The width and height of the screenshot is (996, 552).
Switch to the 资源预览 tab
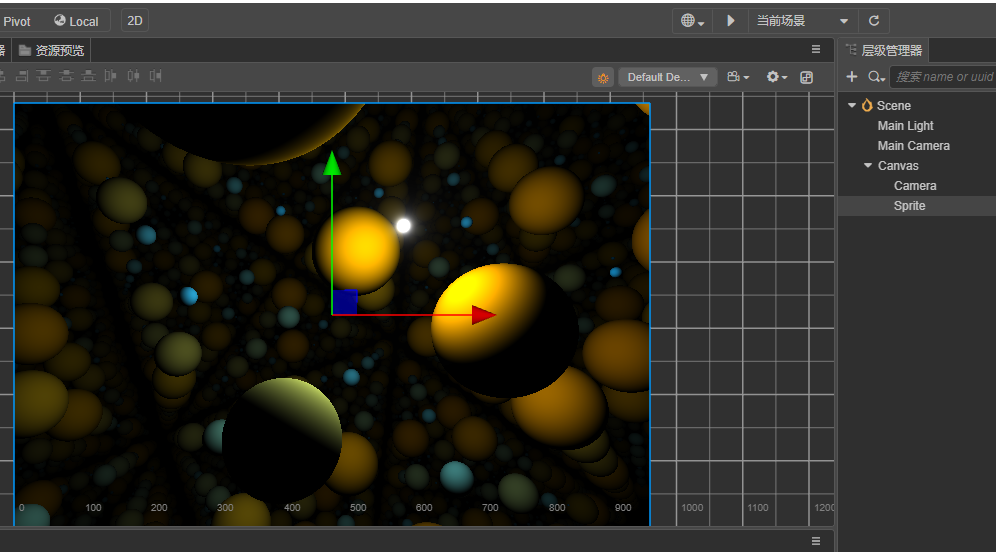[52, 50]
